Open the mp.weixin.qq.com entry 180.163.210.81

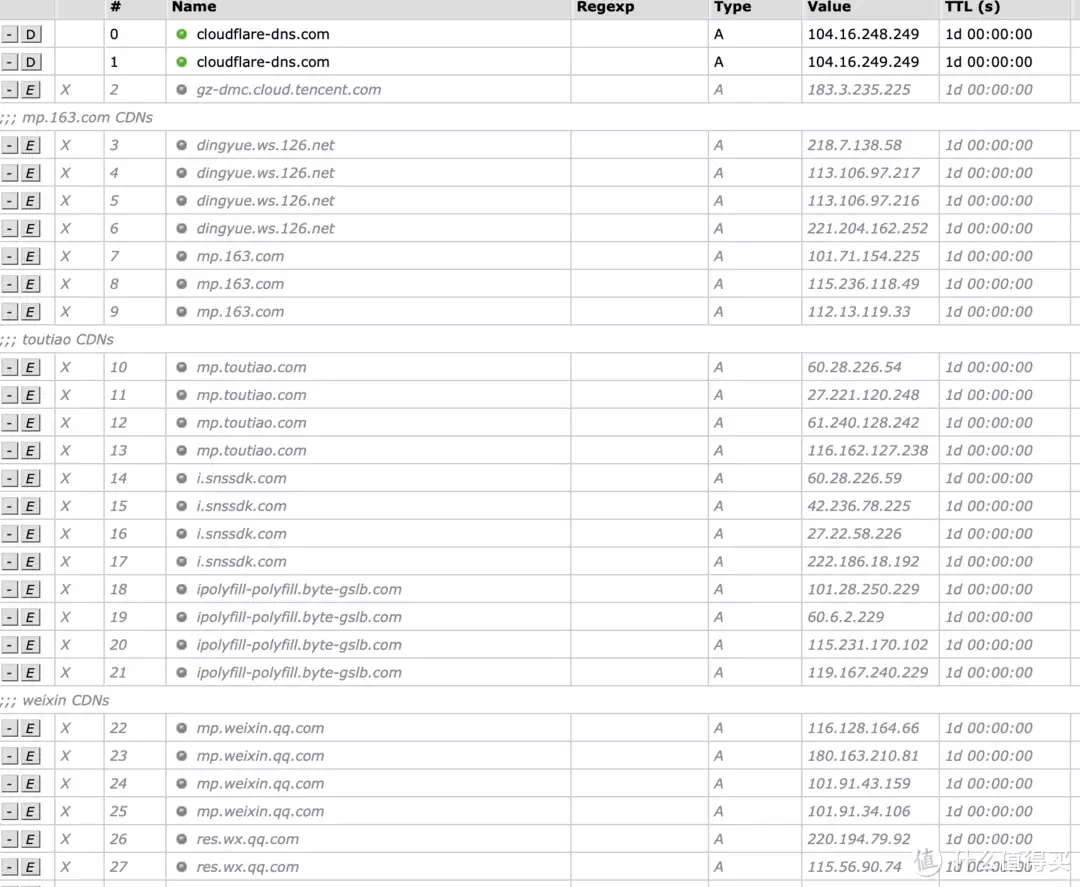tap(260, 756)
